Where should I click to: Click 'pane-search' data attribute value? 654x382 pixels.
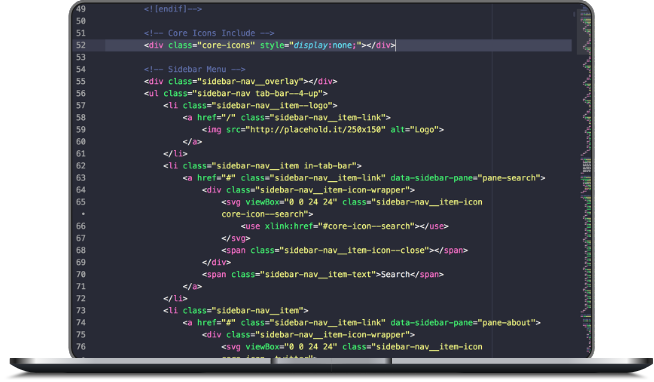[509, 178]
